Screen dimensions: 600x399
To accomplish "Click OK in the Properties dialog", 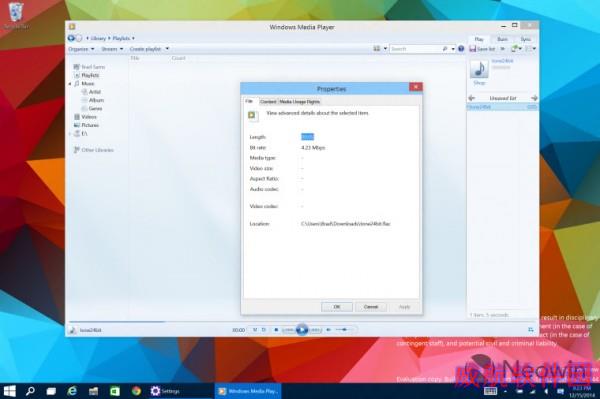I will (337, 307).
